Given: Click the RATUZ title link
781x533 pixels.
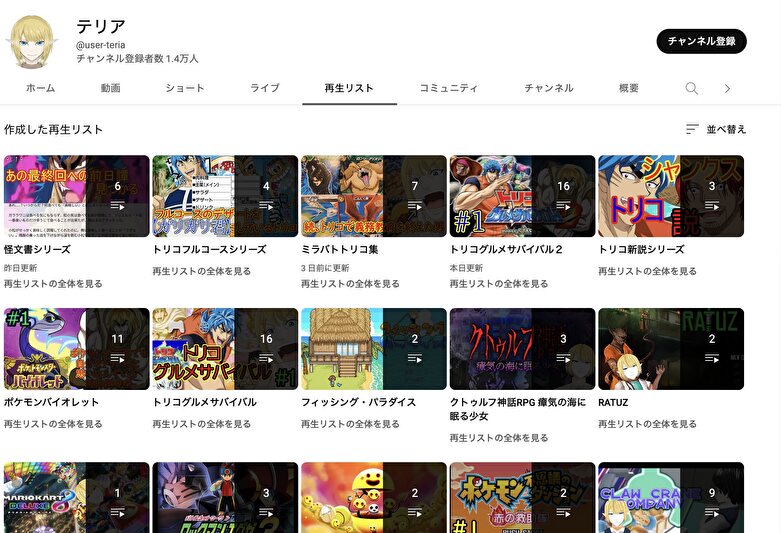Looking at the screenshot, I should click(613, 402).
